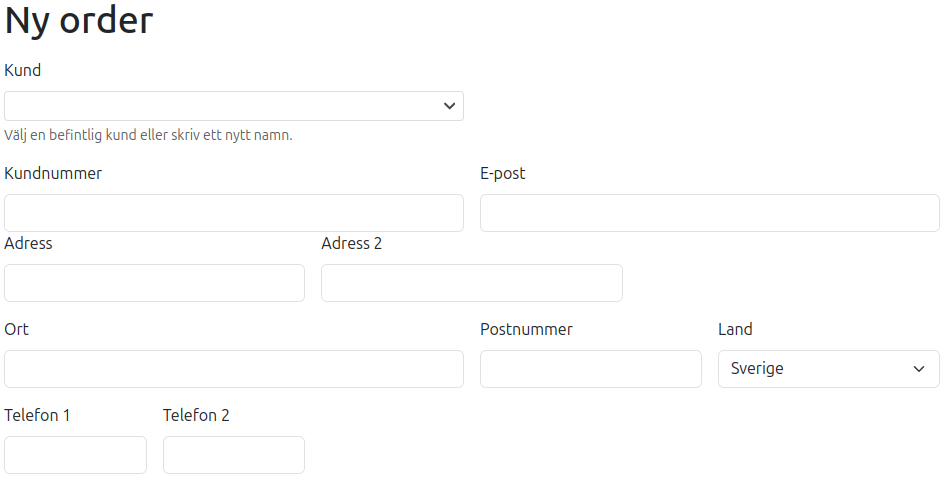Click the Ny order heading

(79, 21)
